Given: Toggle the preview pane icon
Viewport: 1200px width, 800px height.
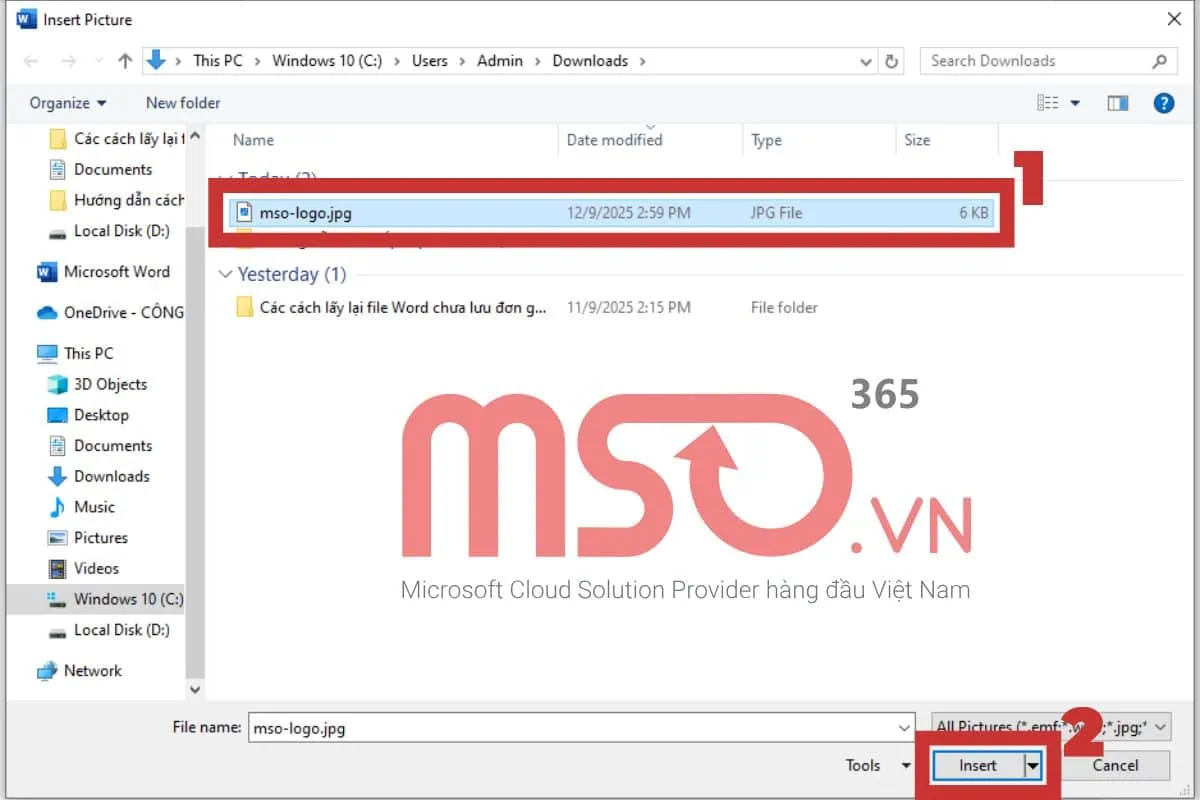Looking at the screenshot, I should pyautogui.click(x=1117, y=103).
